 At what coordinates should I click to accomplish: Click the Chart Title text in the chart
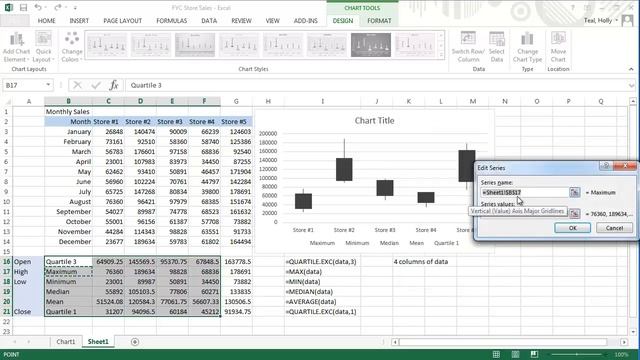[374, 120]
